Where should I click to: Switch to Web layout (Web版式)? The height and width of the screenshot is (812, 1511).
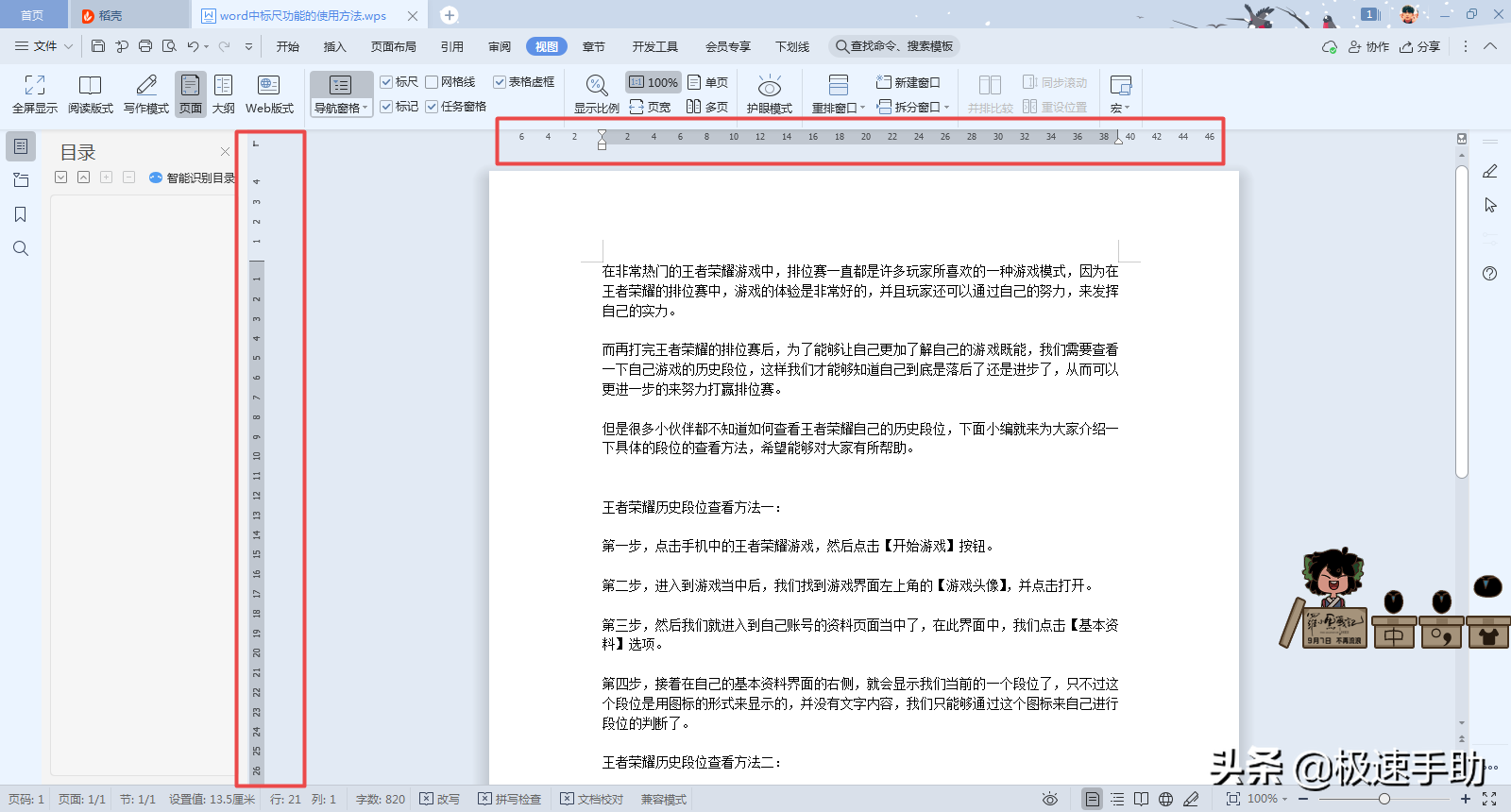[269, 94]
